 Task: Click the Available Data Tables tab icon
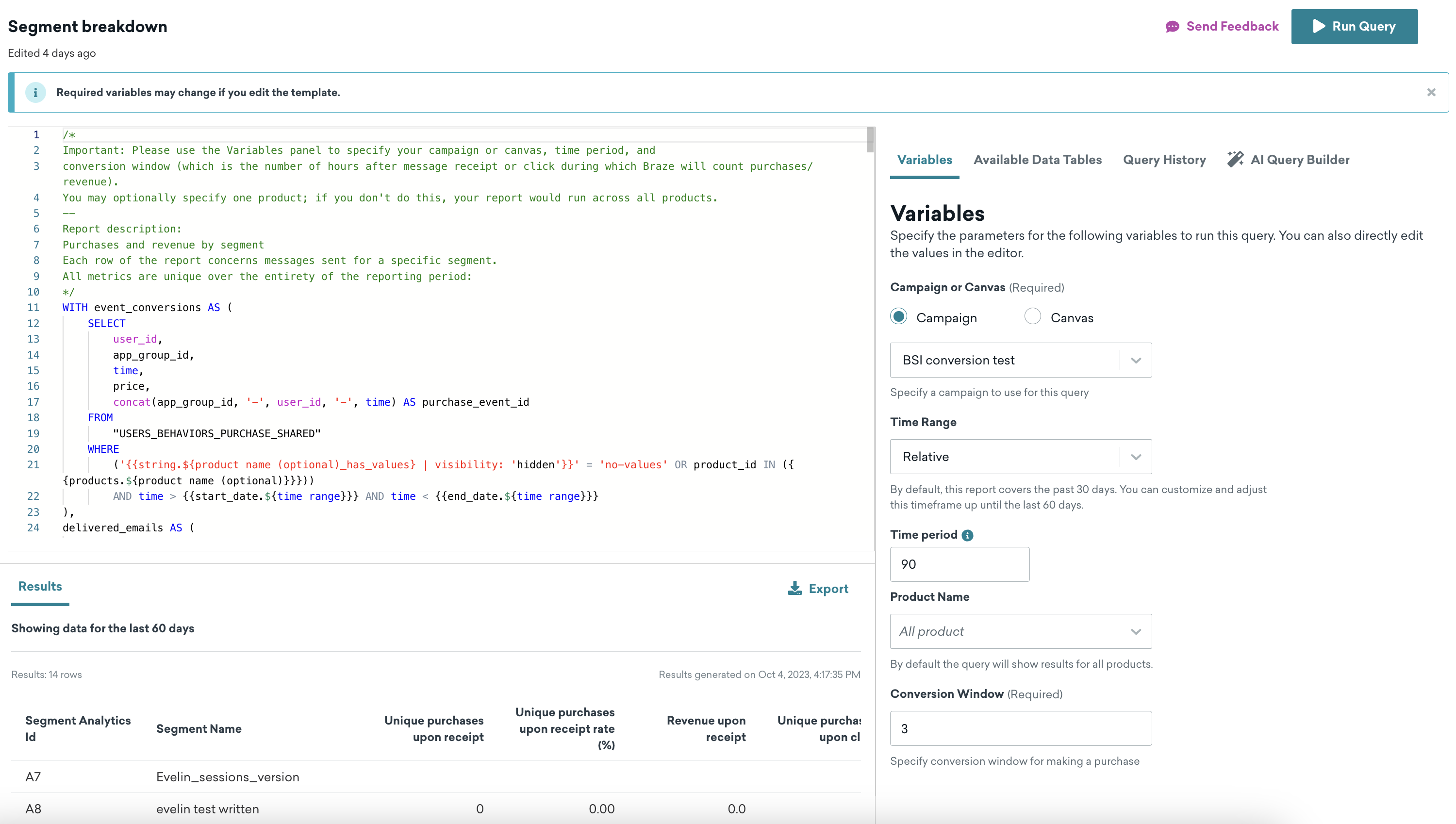[1037, 160]
